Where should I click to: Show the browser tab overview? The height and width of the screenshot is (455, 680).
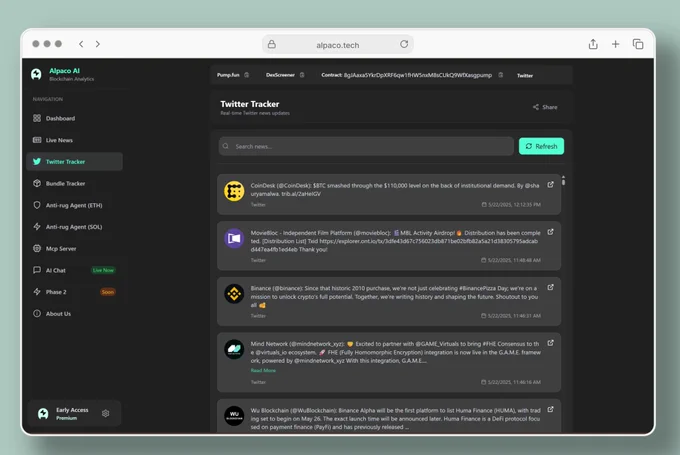638,44
